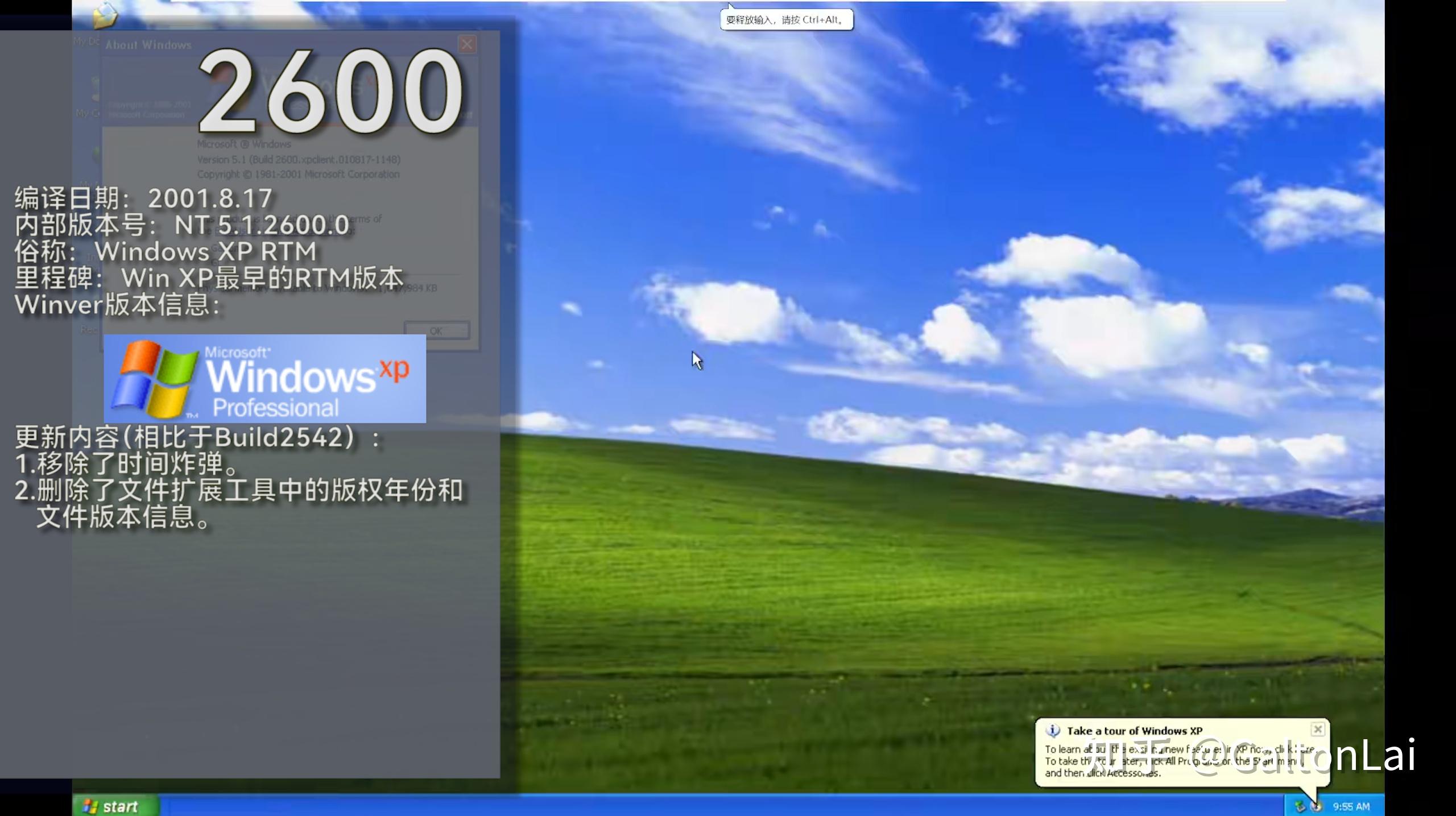Screen dimensions: 1456x816
Task: Click the 'Microsoft ® Windows' line in About dialog
Action: tap(244, 144)
